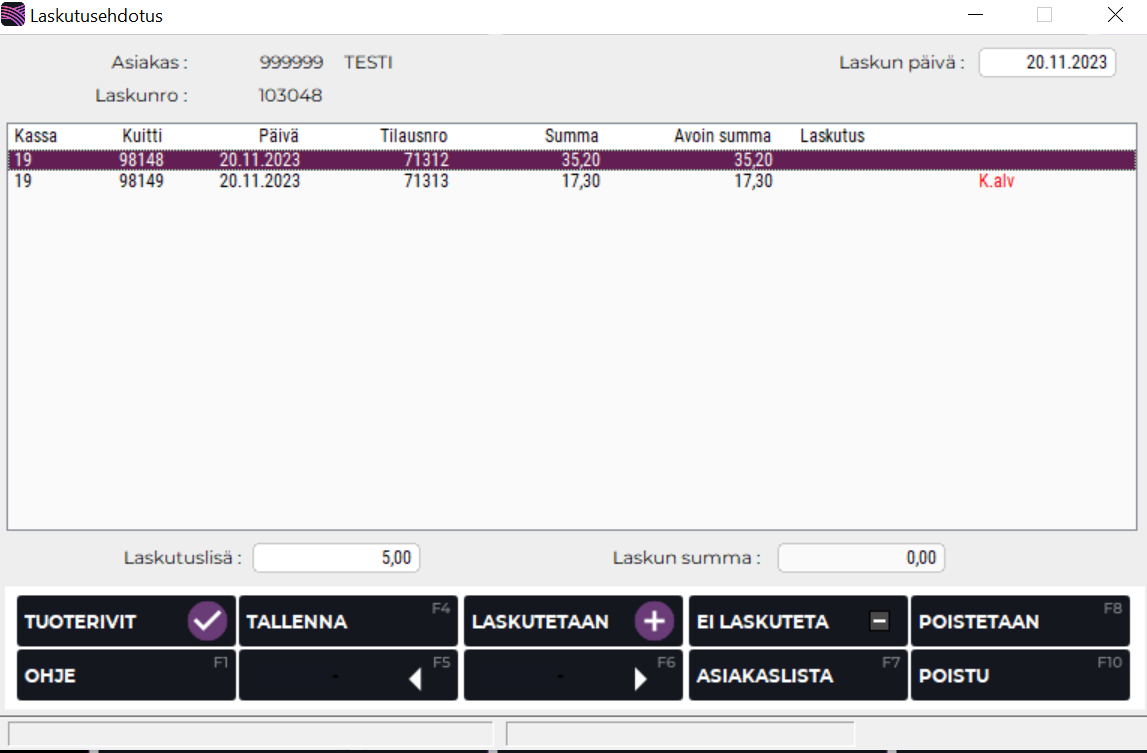Click the Laskun summa total field
This screenshot has width=1147, height=753.
click(x=861, y=558)
